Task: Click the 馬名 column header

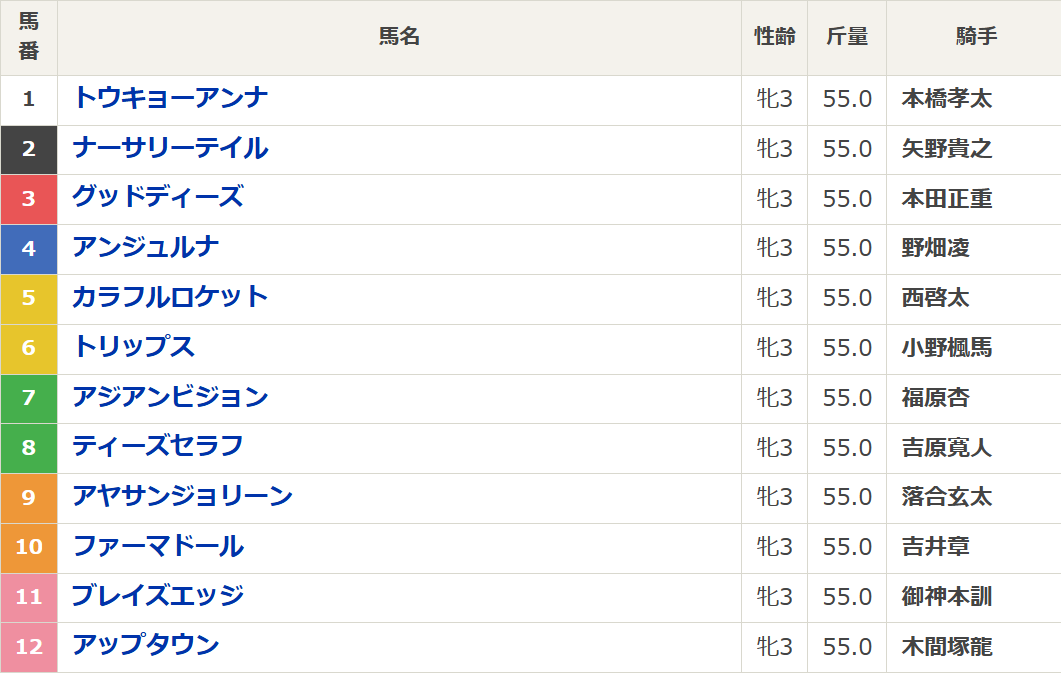Action: 399,37
